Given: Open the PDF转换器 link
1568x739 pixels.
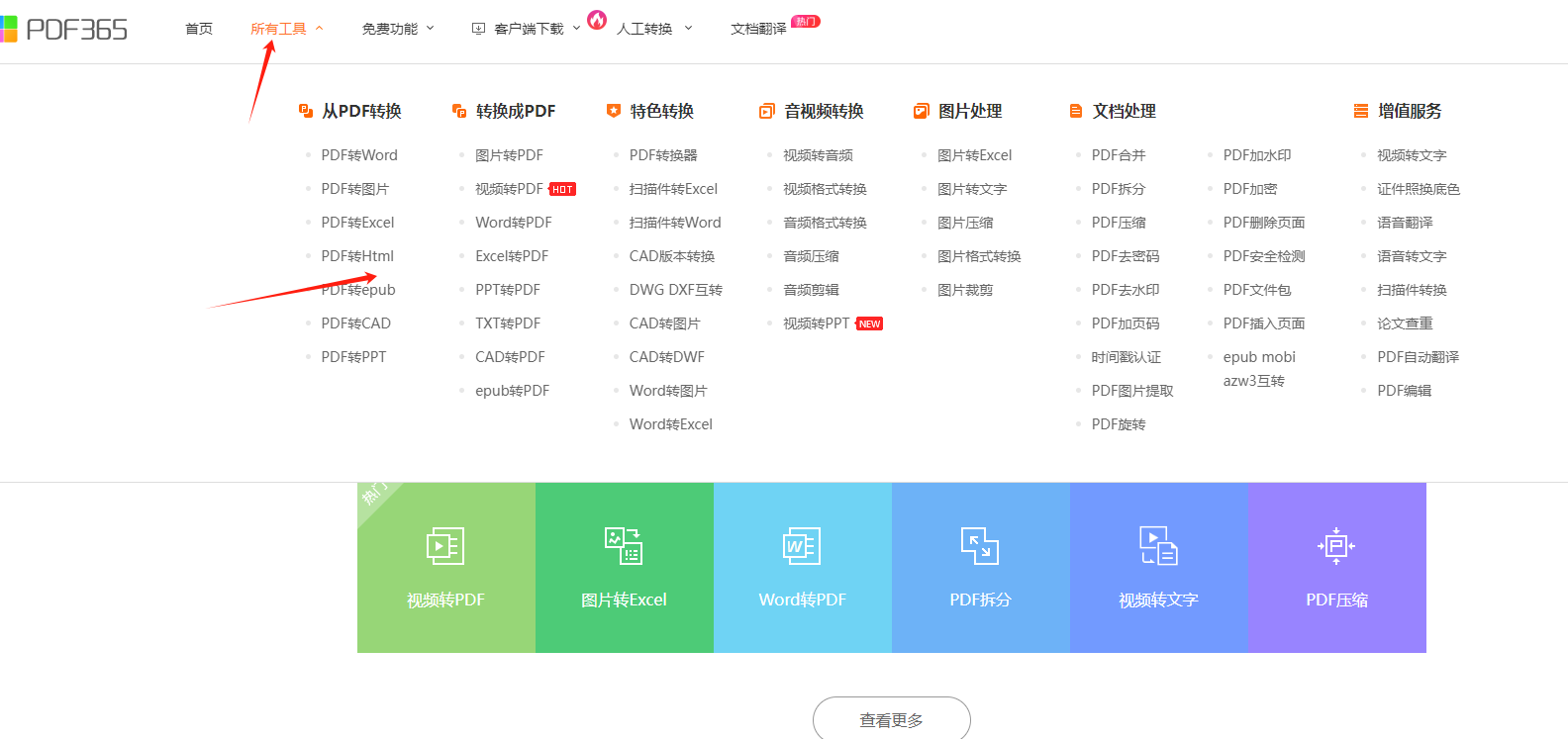Looking at the screenshot, I should click(x=663, y=155).
